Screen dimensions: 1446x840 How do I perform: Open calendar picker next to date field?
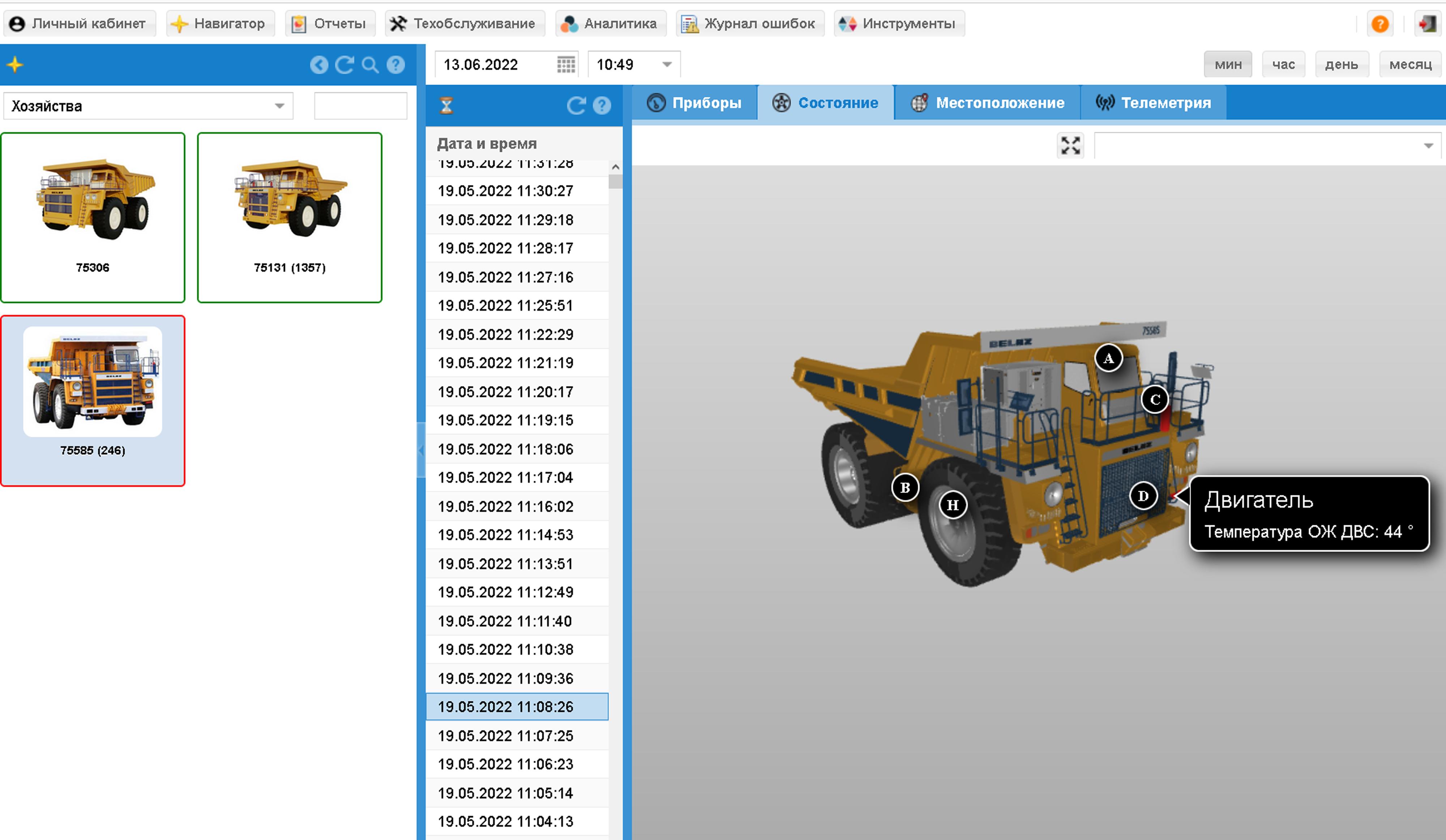[x=566, y=64]
